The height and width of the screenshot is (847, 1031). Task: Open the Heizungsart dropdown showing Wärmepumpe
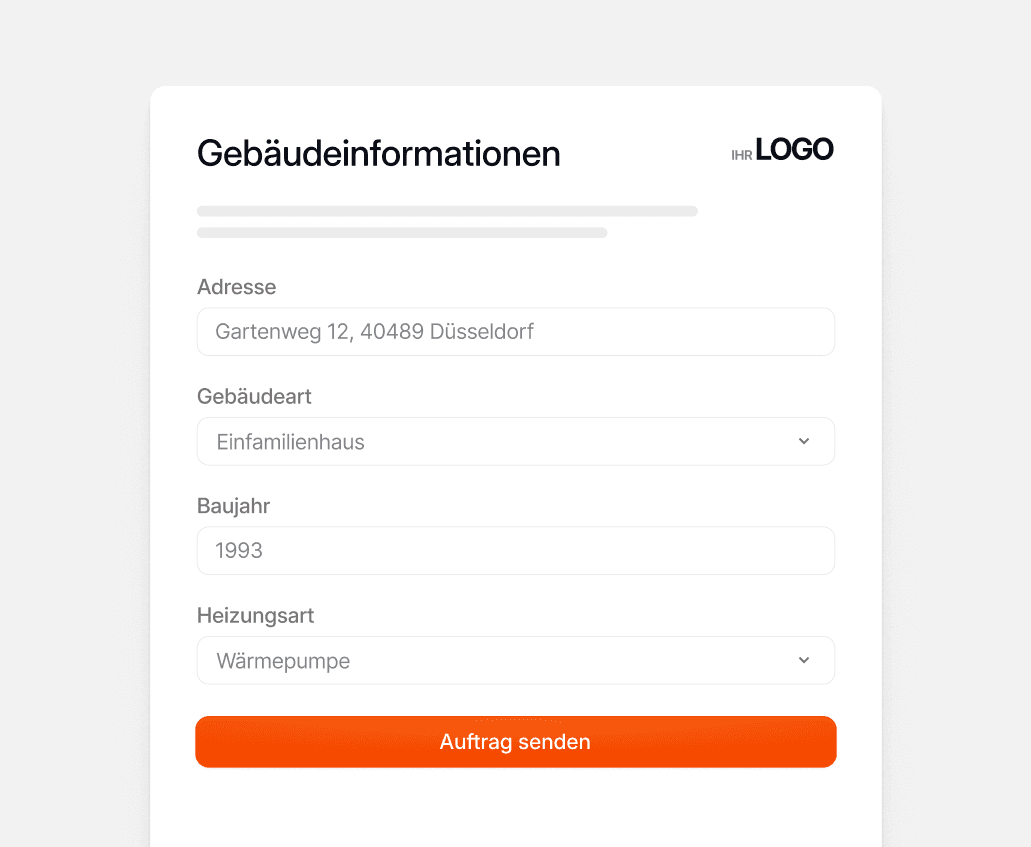516,660
